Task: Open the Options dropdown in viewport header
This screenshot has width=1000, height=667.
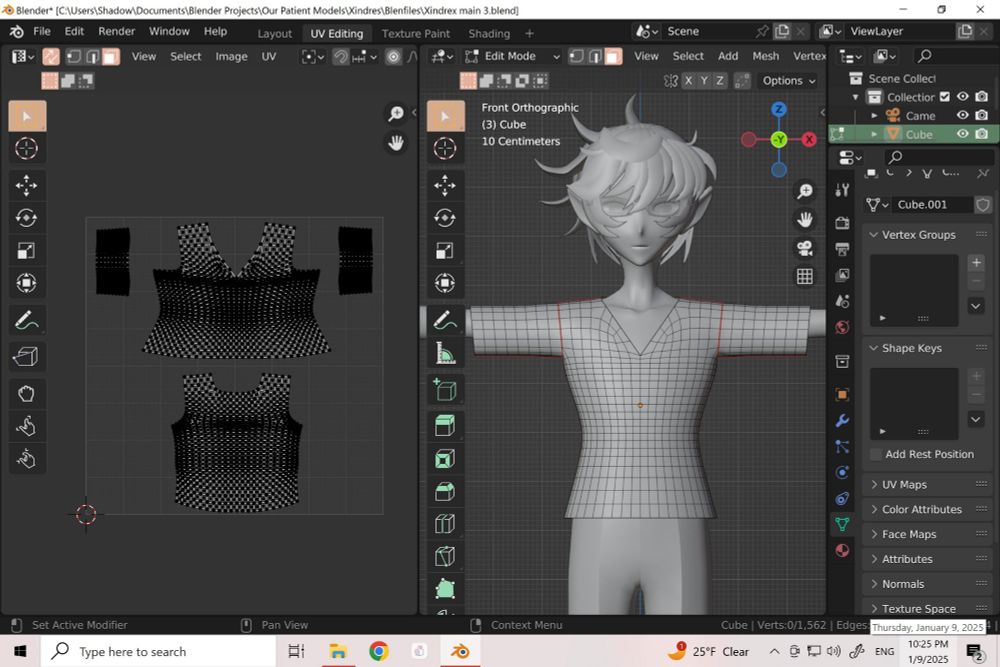Action: 788,80
